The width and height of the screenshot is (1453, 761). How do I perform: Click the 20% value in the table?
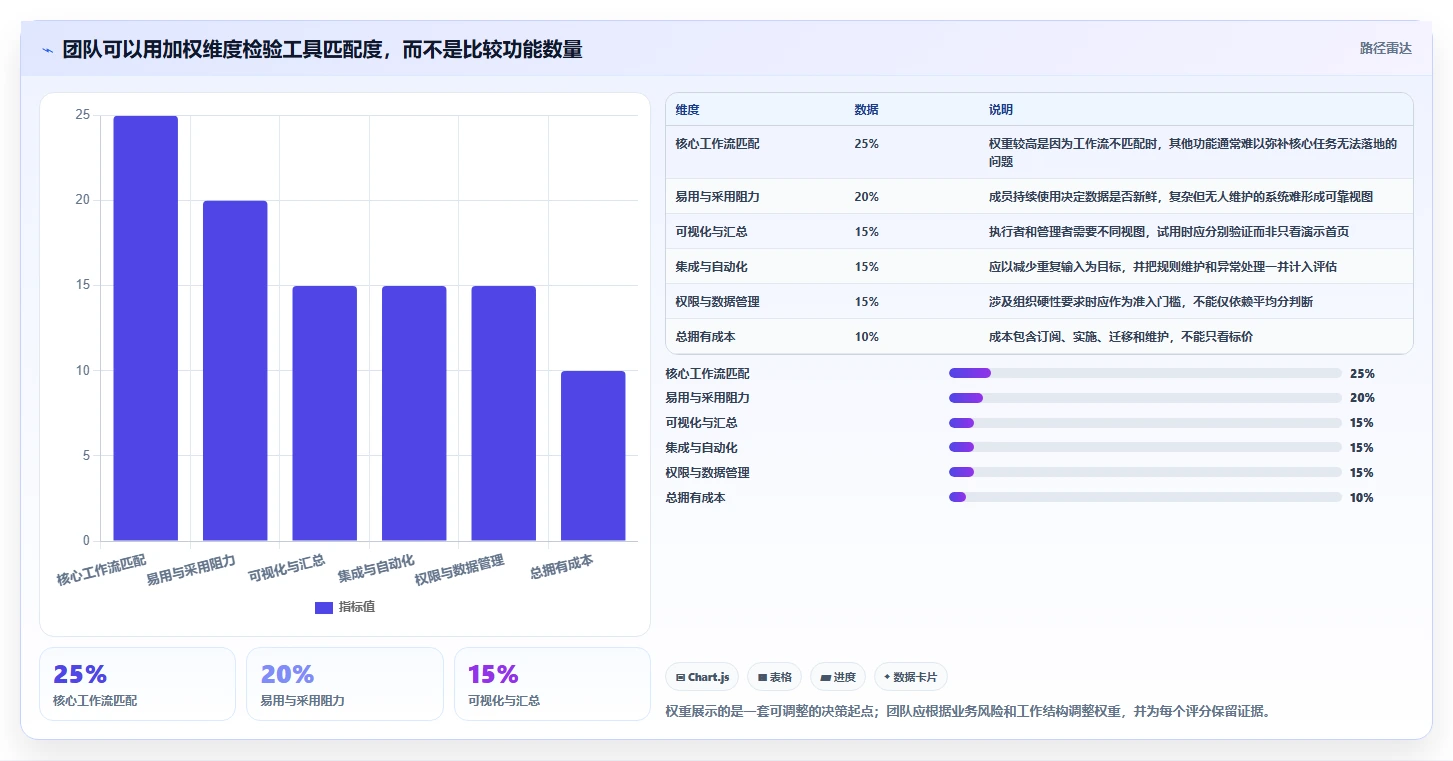coord(866,197)
